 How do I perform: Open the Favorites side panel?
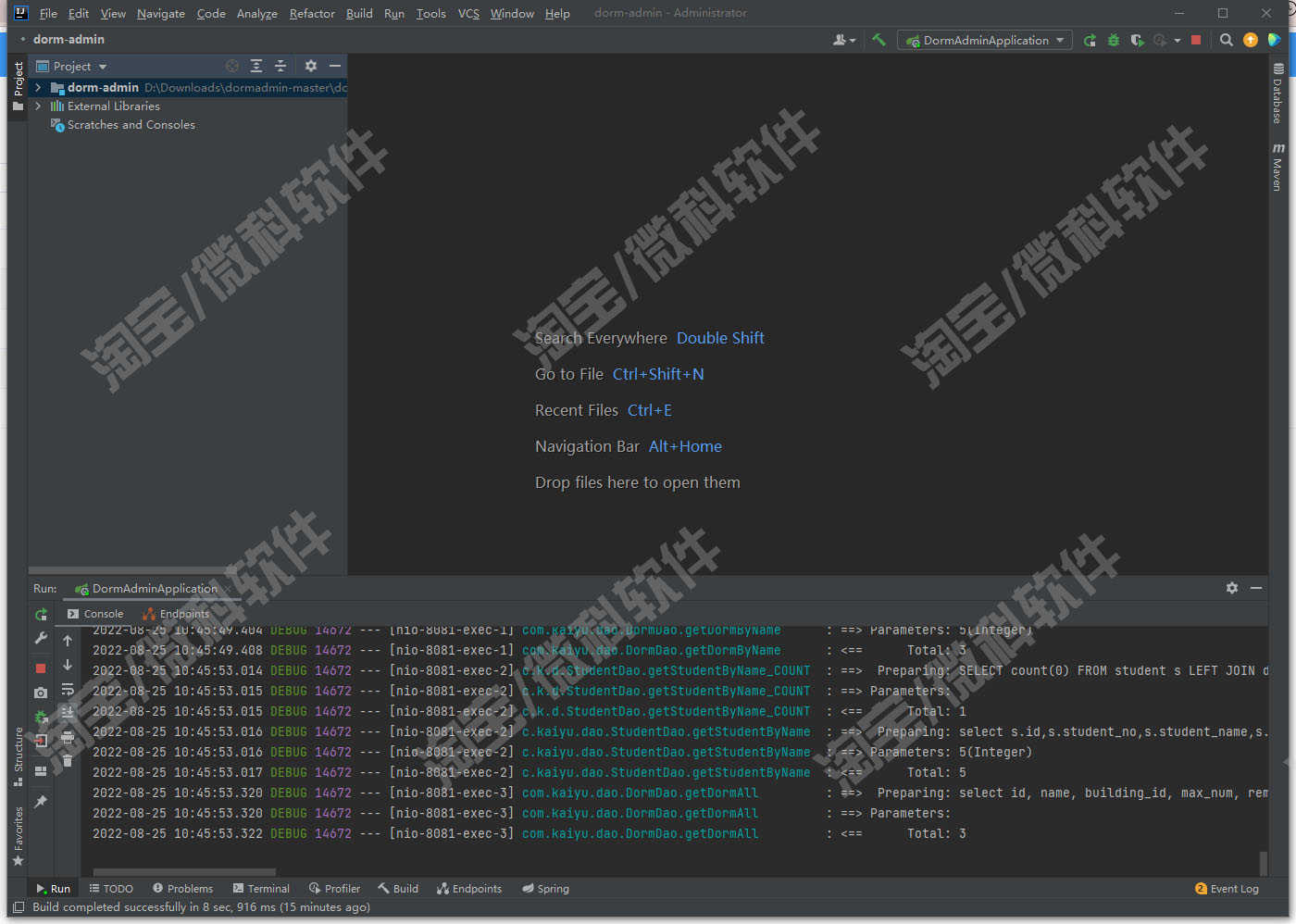click(x=18, y=836)
